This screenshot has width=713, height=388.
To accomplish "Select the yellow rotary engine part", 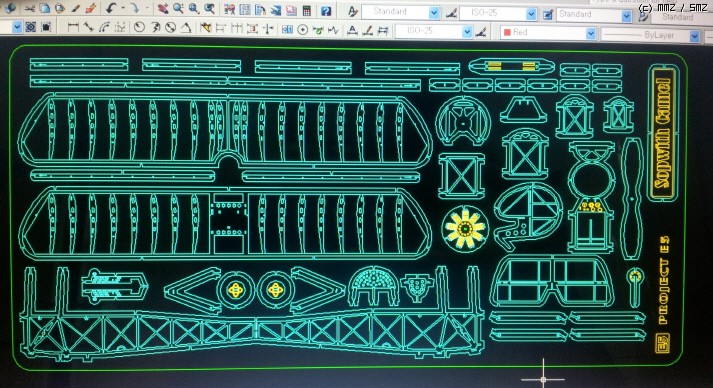I will click(x=465, y=228).
